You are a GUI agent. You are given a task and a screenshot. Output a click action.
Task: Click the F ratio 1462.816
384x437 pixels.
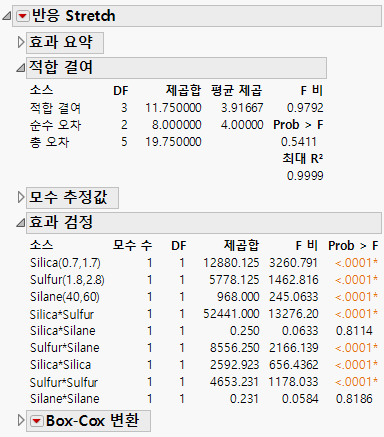[x=293, y=280]
